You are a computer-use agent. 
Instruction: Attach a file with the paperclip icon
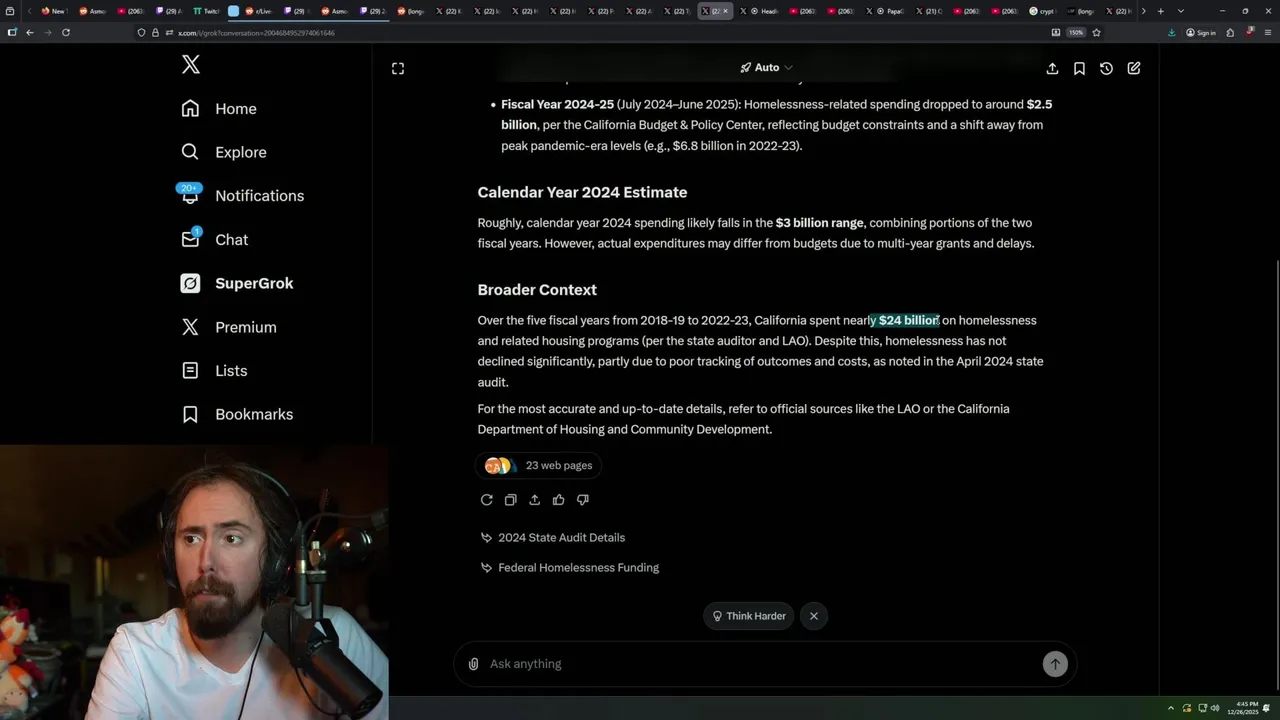pyautogui.click(x=473, y=664)
